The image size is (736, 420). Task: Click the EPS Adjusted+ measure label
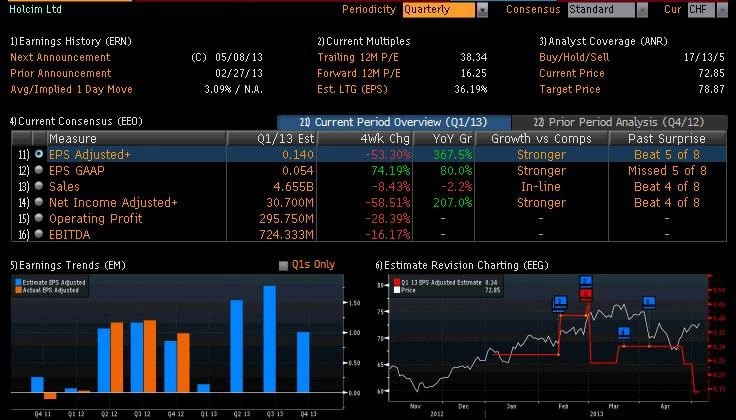[x=90, y=154]
